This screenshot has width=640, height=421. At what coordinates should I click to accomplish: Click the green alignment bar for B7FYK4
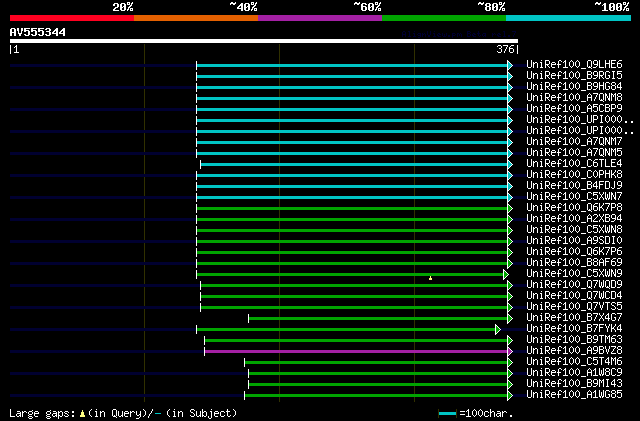pos(346,330)
